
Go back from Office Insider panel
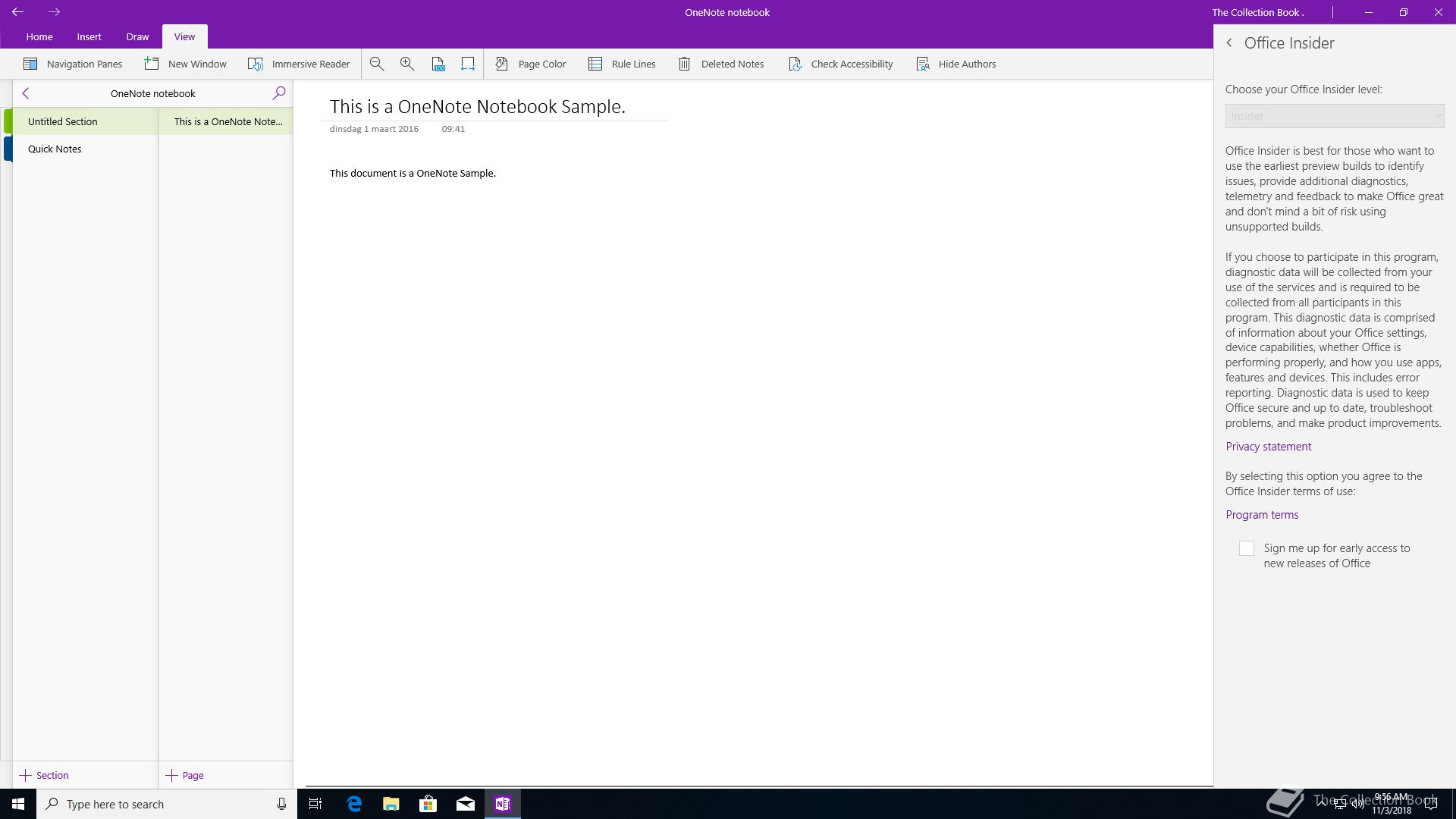click(x=1229, y=43)
